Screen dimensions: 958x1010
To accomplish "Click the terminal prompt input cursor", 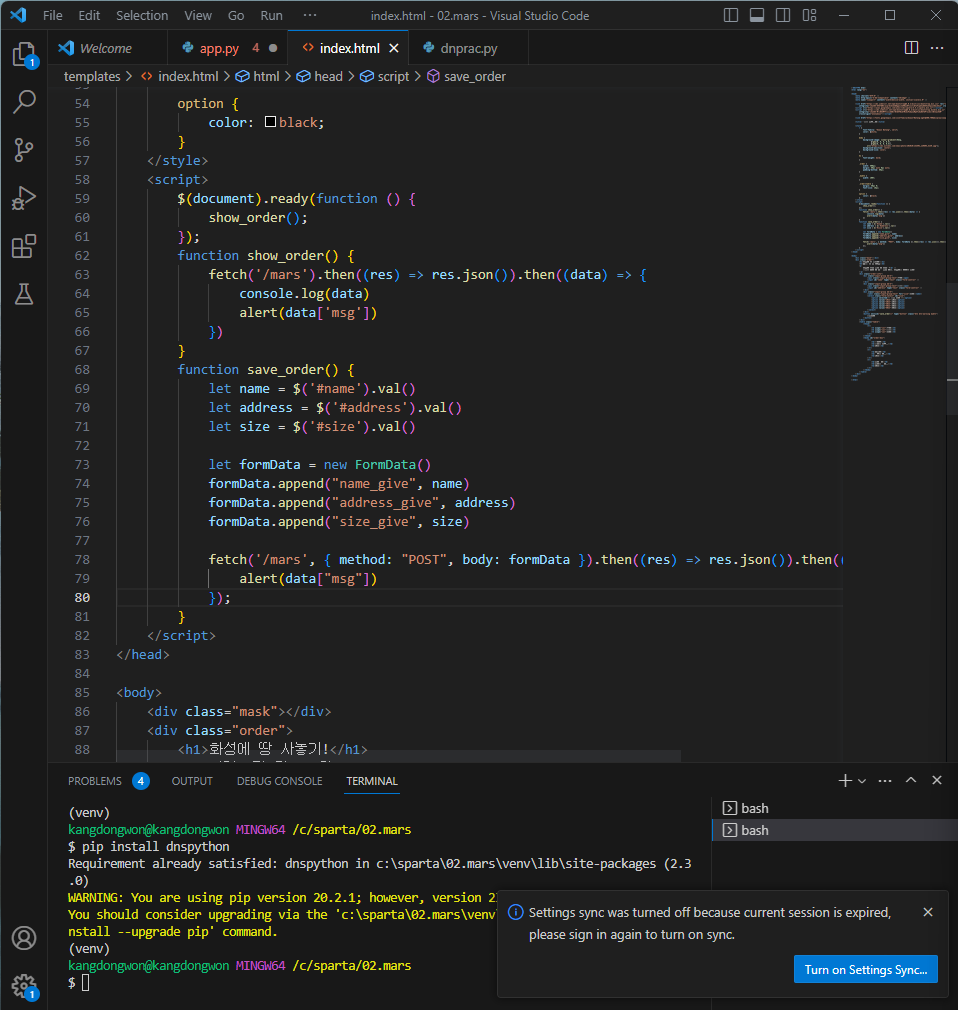I will 85,983.
